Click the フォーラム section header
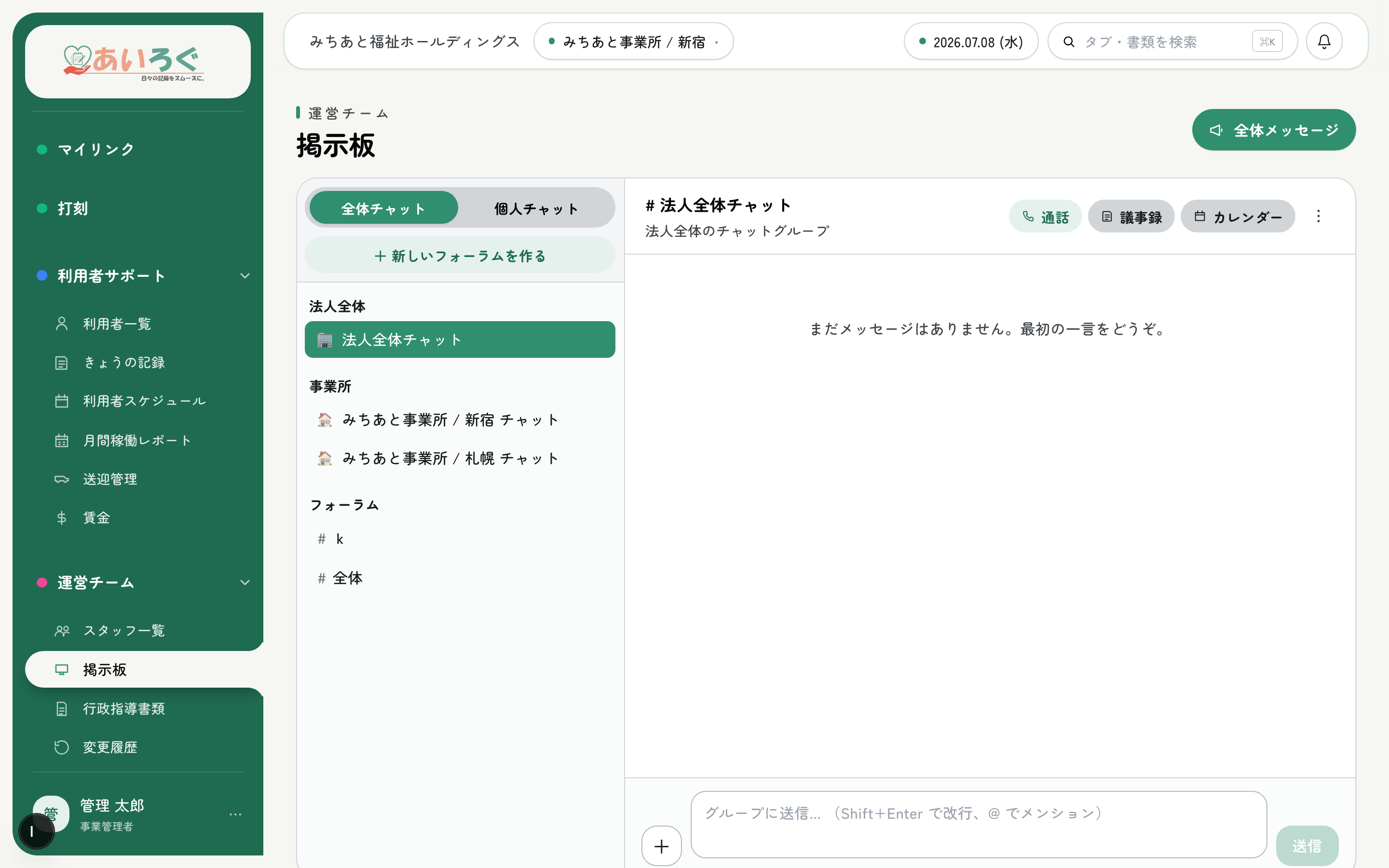1389x868 pixels. point(344,505)
